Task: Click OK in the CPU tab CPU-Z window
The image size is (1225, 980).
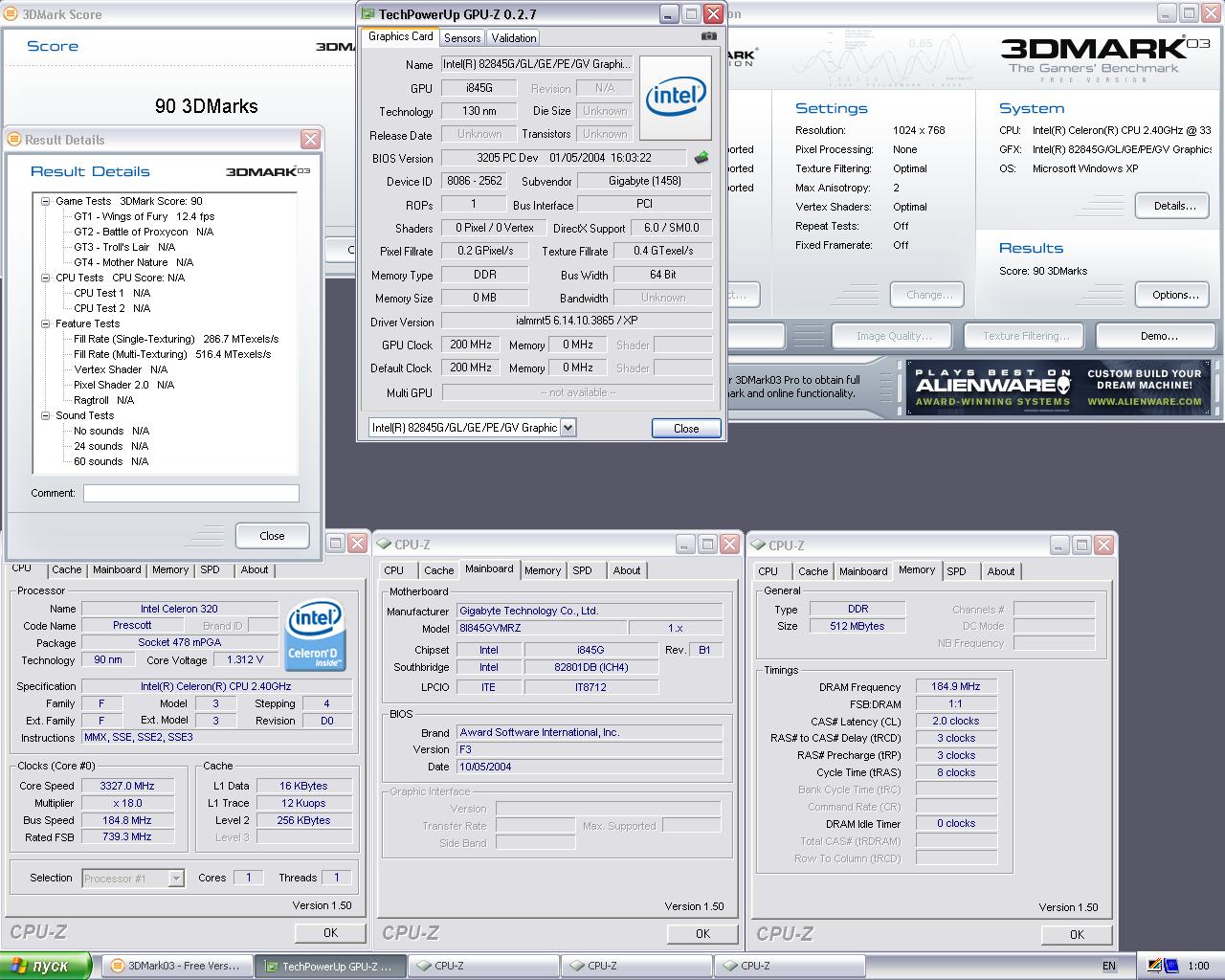Action: coord(330,932)
